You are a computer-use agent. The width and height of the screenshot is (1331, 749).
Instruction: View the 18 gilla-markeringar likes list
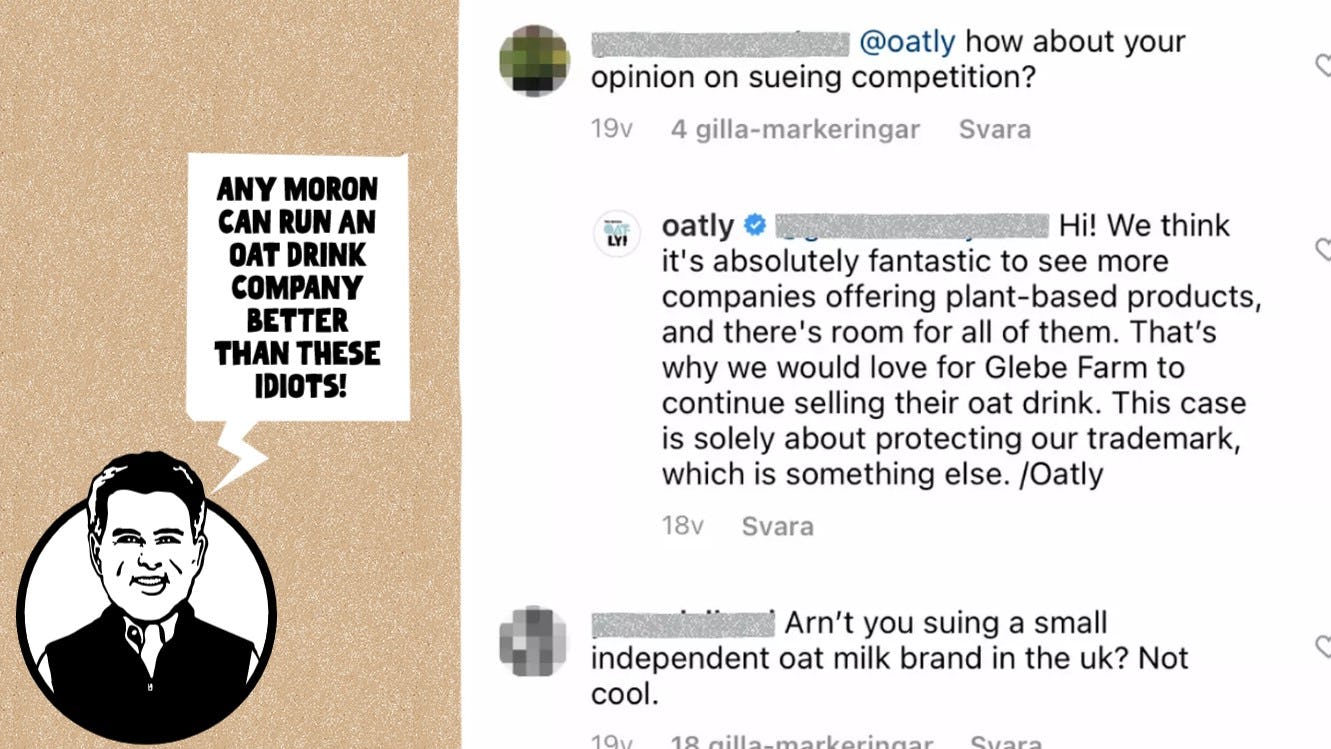[x=801, y=742]
